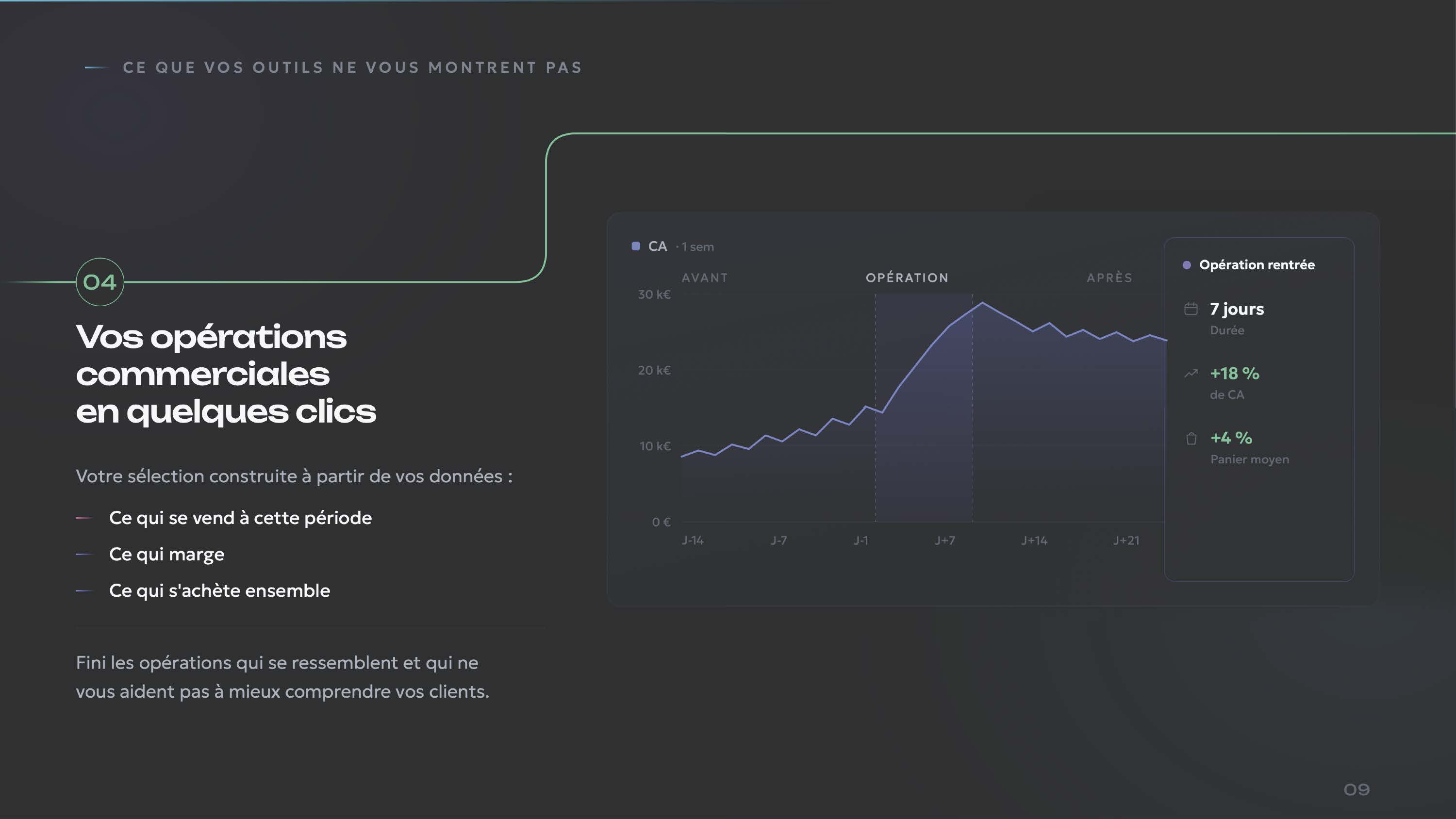Click the J+7 axis label
Screen dimensions: 1456x819
(944, 541)
